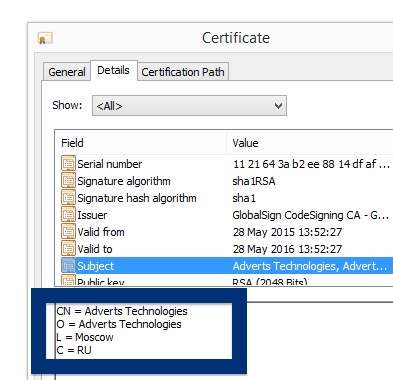The width and height of the screenshot is (393, 380).
Task: Click the C = RU line
Action: 74,350
